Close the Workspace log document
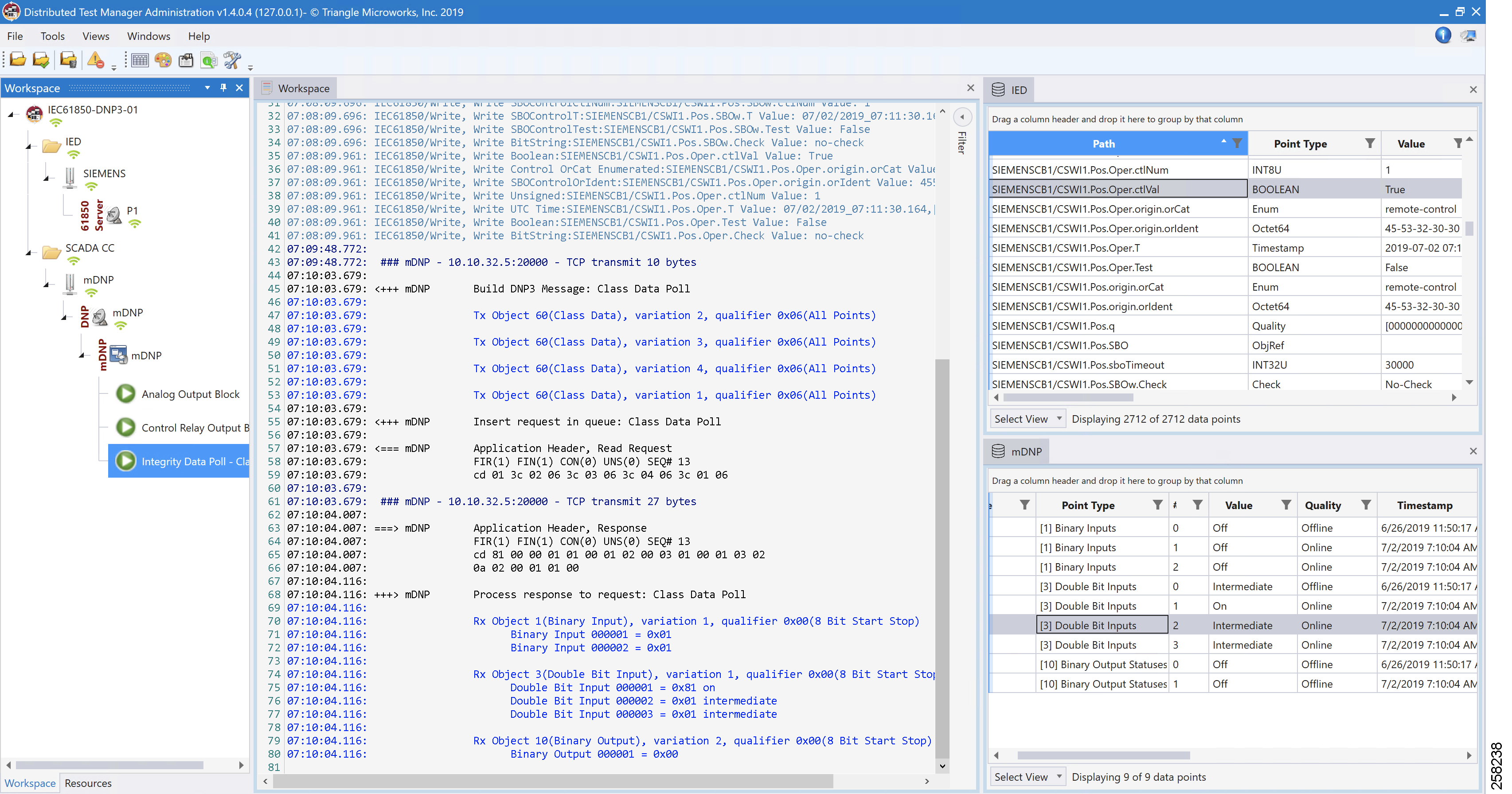Screen dimensions: 1512x794 (x=970, y=87)
